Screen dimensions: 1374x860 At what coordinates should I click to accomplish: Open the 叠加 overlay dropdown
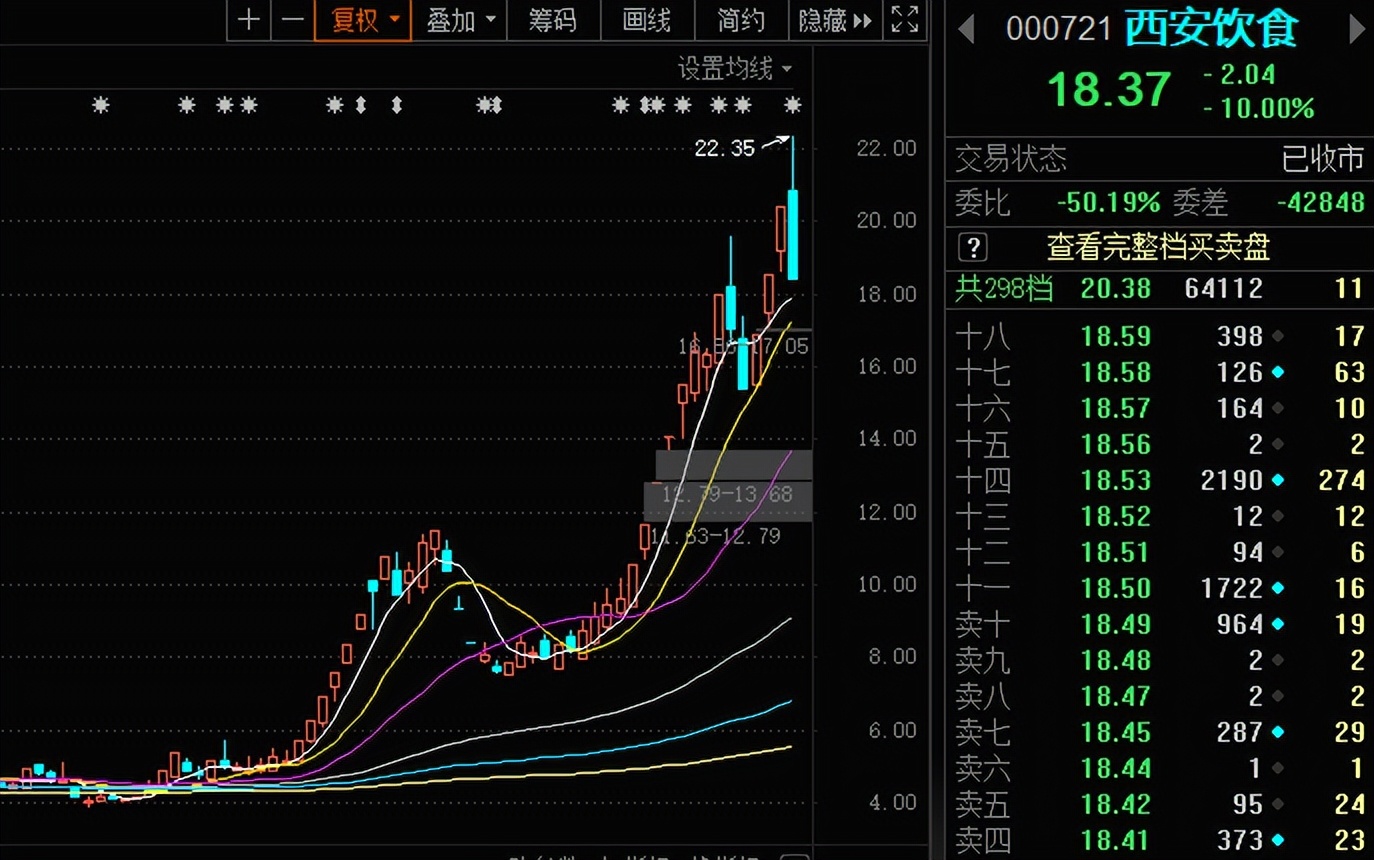[460, 20]
